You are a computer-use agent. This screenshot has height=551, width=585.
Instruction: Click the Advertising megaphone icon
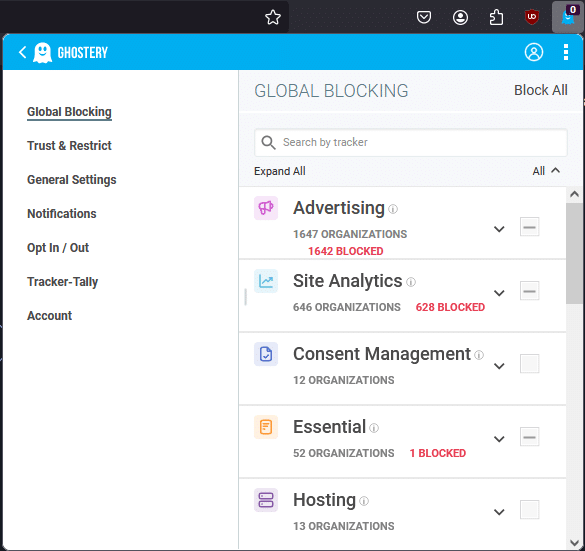pyautogui.click(x=266, y=208)
